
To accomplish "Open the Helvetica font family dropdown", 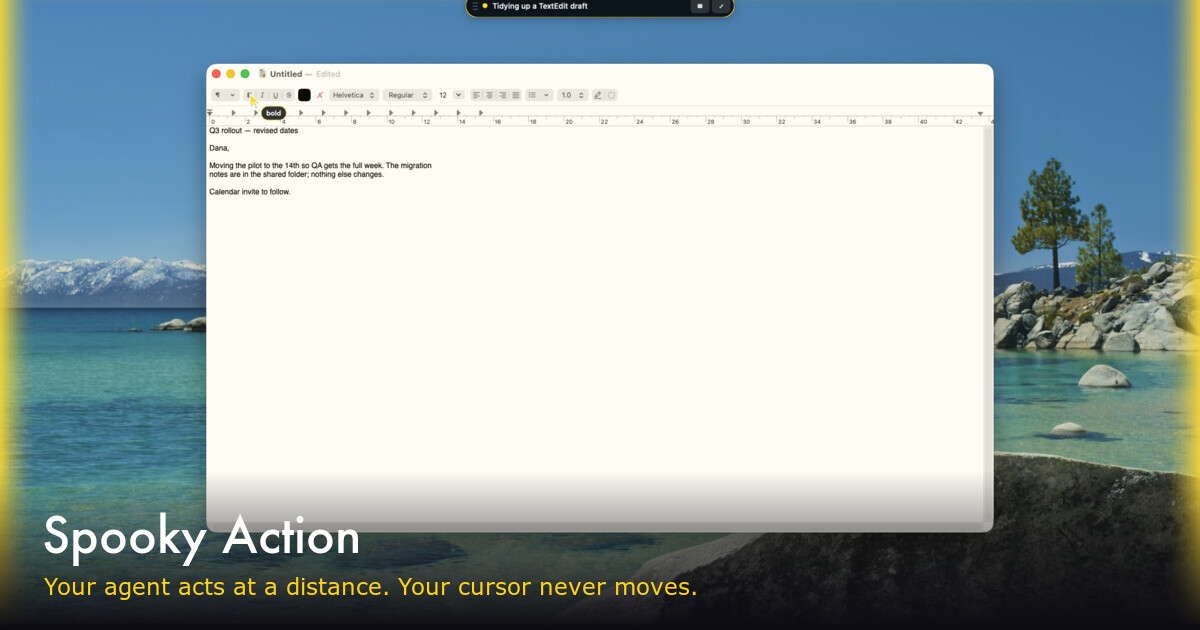I will [354, 95].
